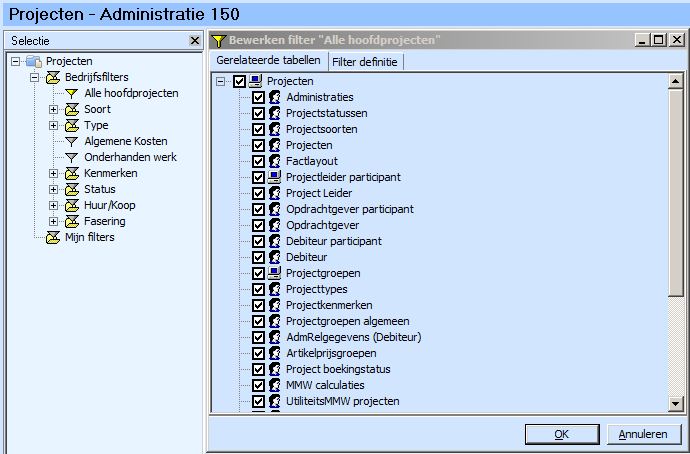
Task: Expand the Fasering filter node
Action: [53, 221]
